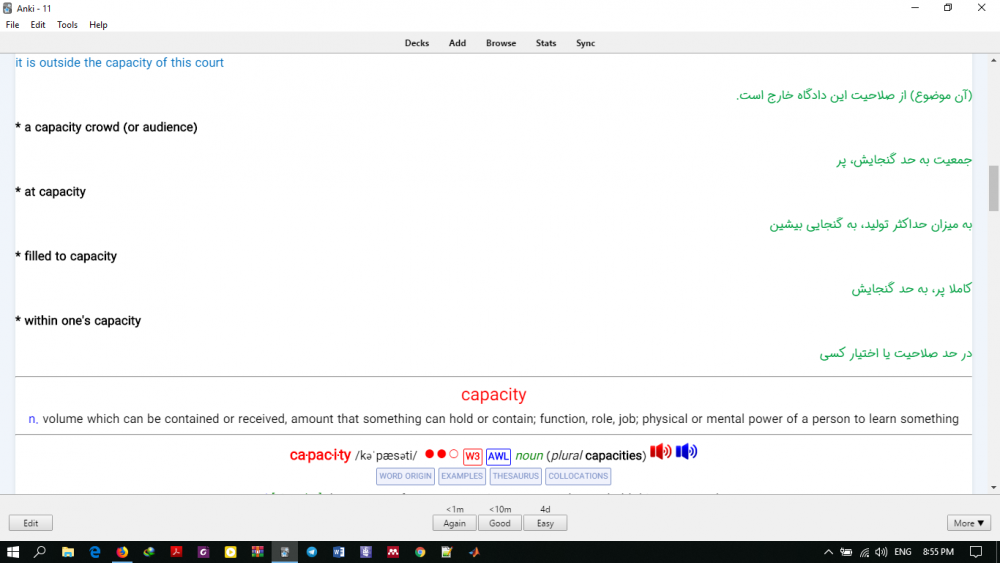
Task: Go to the Browse tab
Action: [x=501, y=43]
